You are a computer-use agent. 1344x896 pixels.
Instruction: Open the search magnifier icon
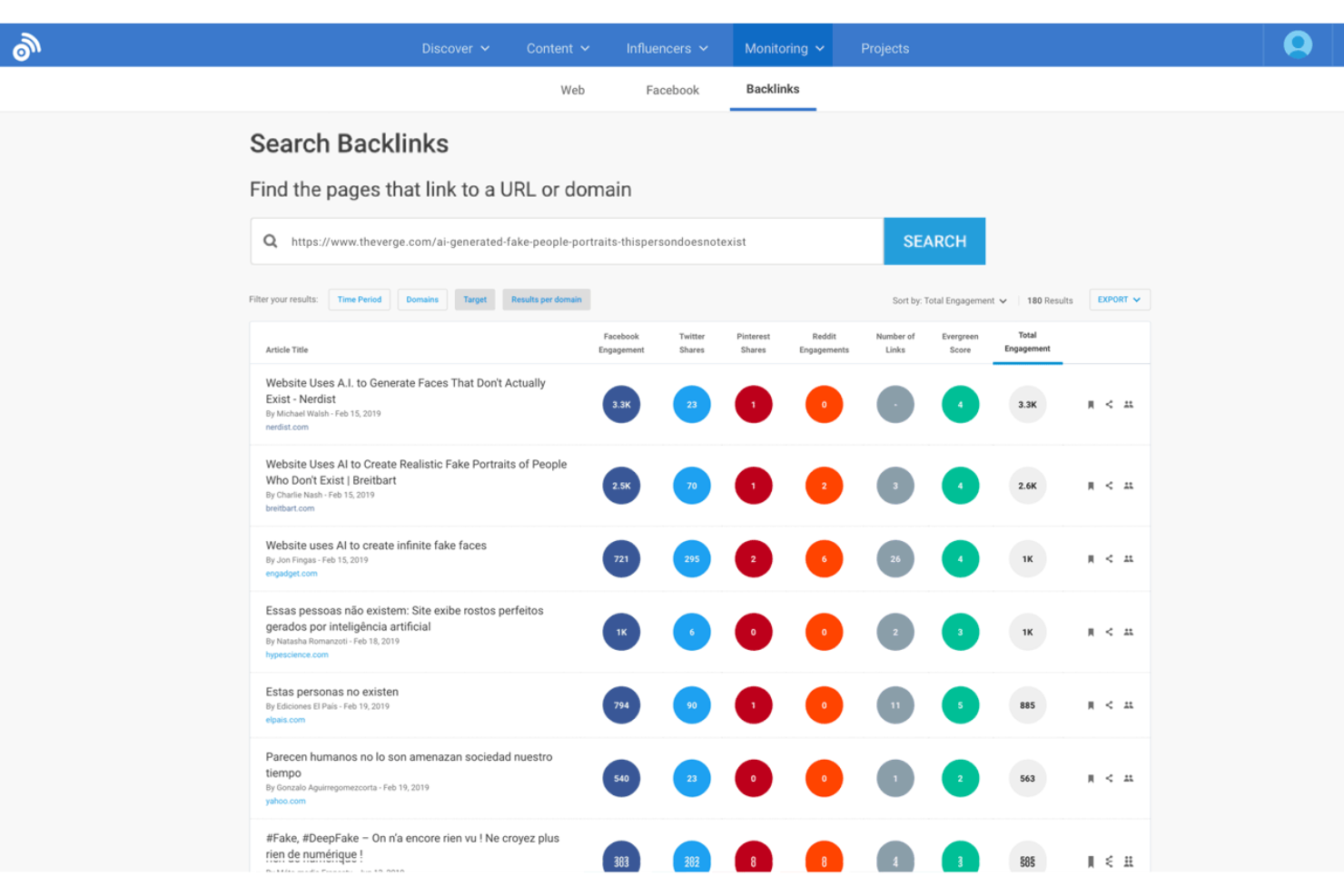pos(270,241)
